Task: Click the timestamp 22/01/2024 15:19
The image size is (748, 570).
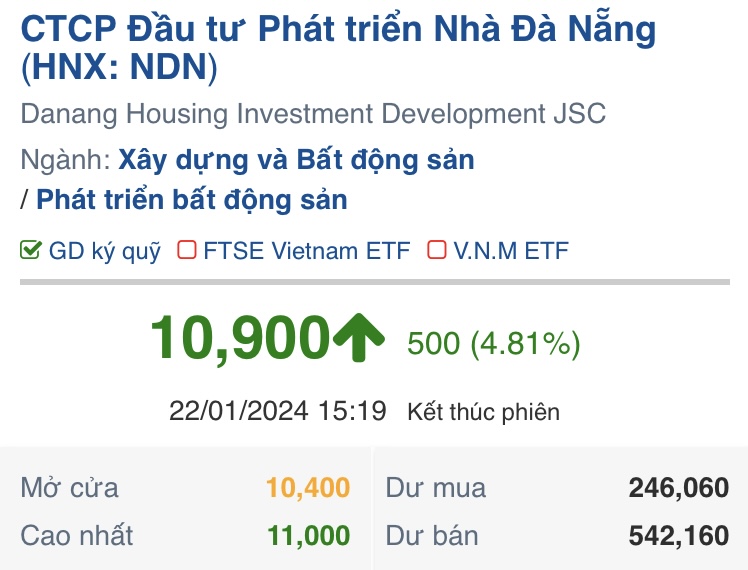Action: pos(278,411)
